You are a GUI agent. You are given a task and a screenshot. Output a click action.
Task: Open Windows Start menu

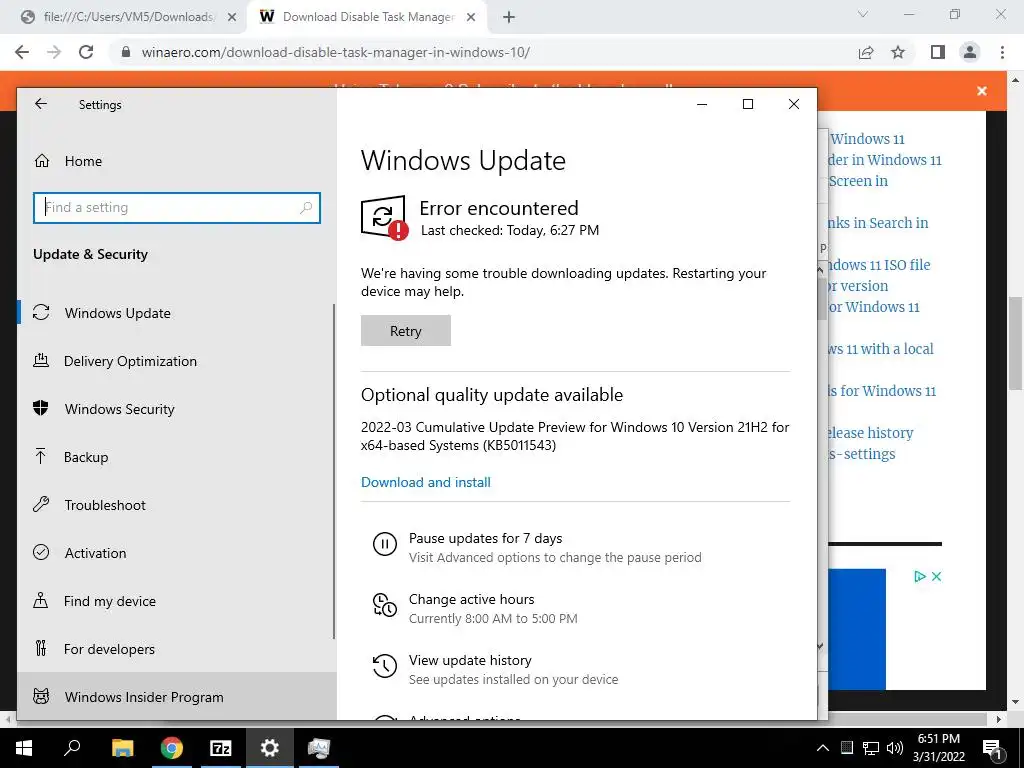click(24, 748)
